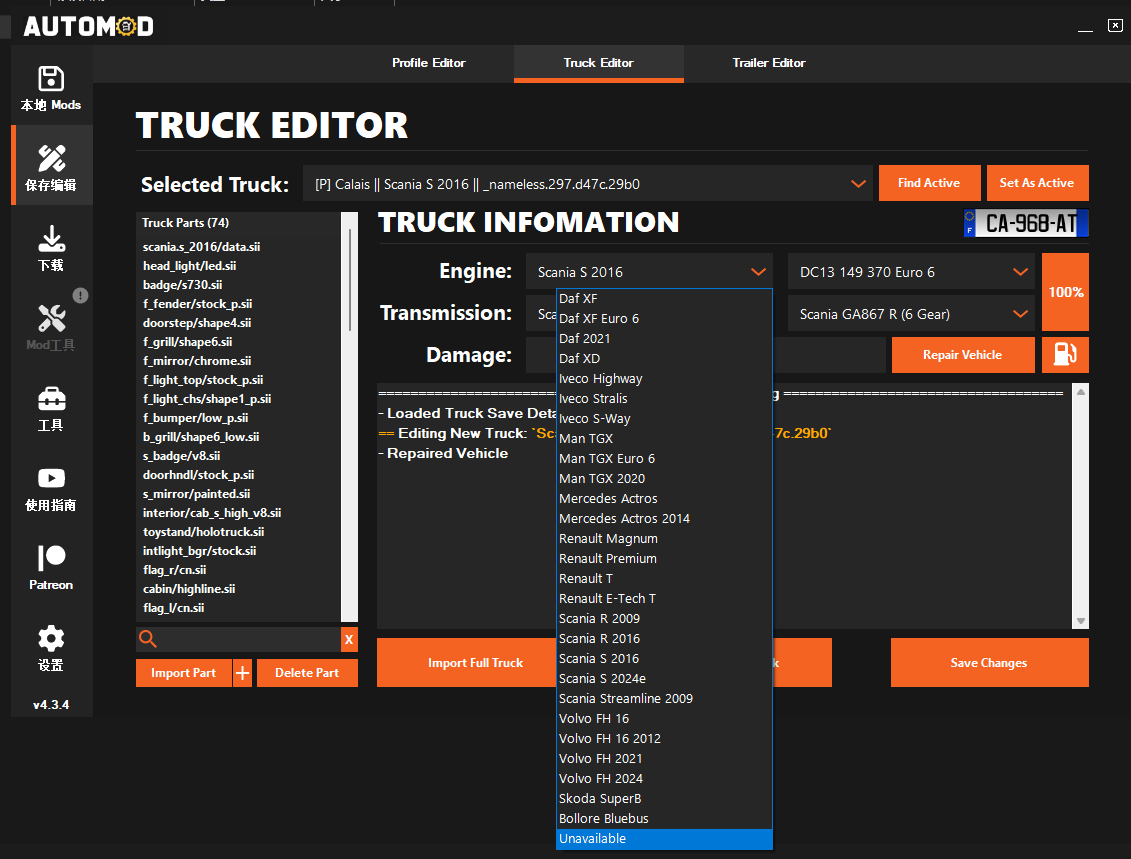
Task: Click the plus button beside Import Part
Action: [x=242, y=673]
